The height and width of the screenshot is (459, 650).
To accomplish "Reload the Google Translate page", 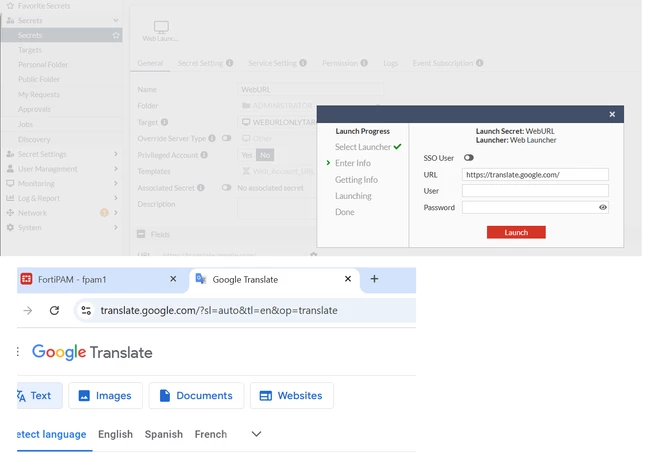I will point(54,310).
